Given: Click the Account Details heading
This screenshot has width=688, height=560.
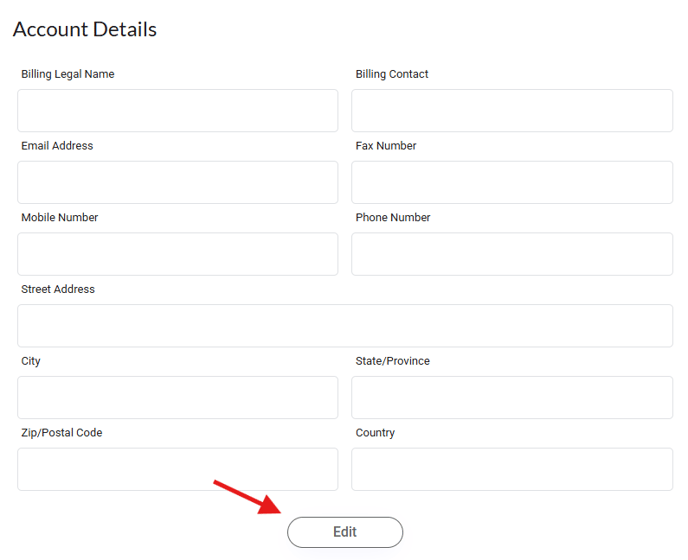Looking at the screenshot, I should (x=85, y=29).
